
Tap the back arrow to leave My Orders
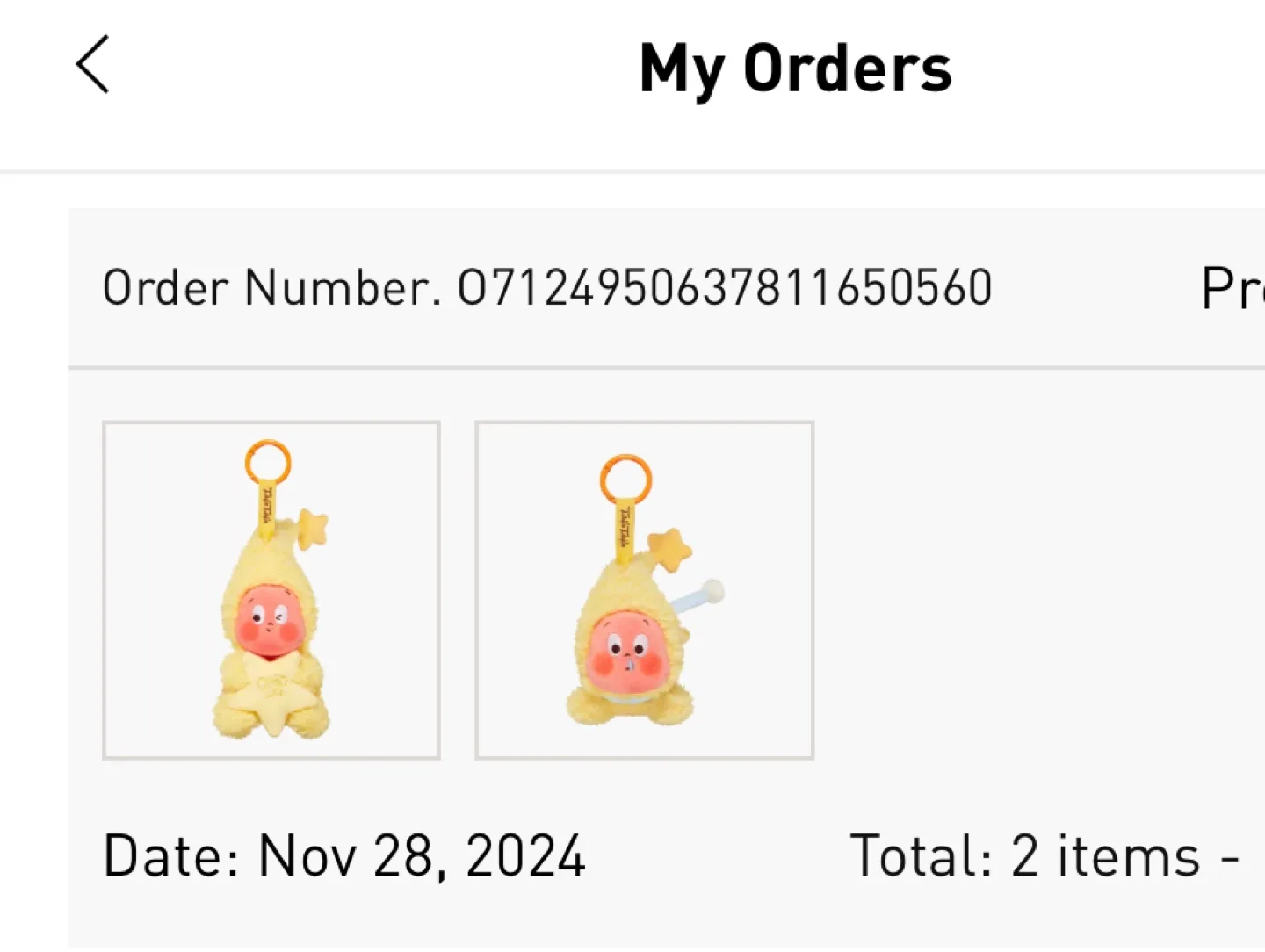[94, 64]
